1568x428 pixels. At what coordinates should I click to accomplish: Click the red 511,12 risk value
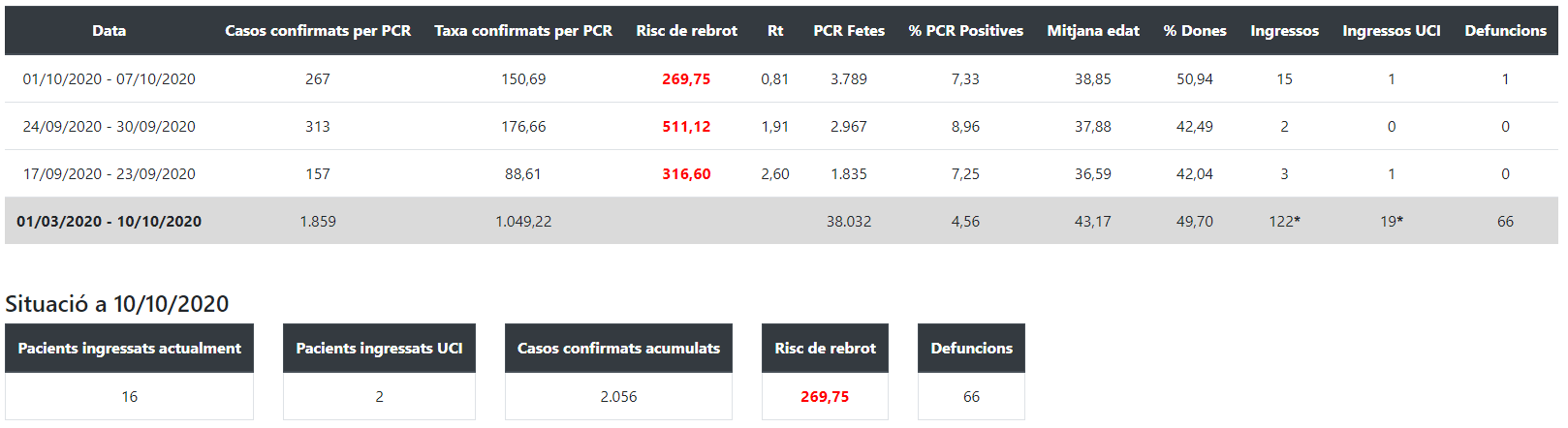[686, 127]
